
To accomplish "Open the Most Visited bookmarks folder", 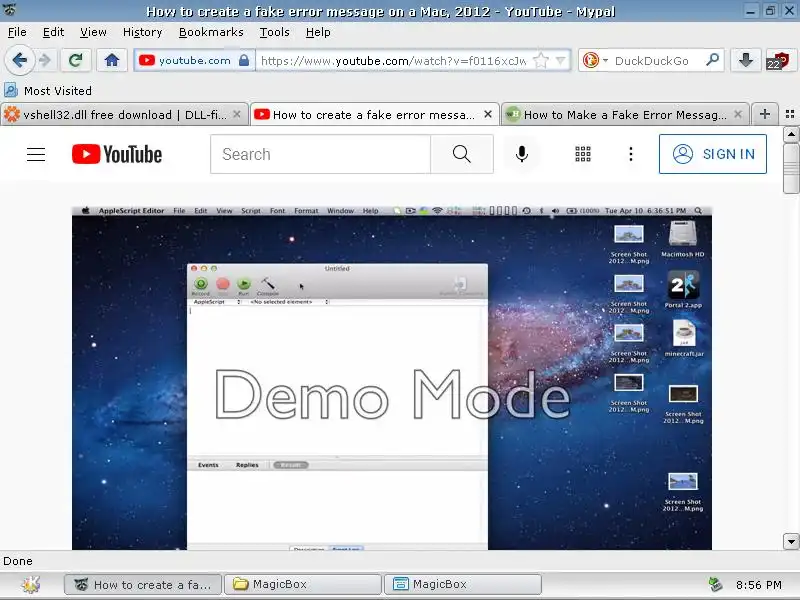I will point(48,91).
